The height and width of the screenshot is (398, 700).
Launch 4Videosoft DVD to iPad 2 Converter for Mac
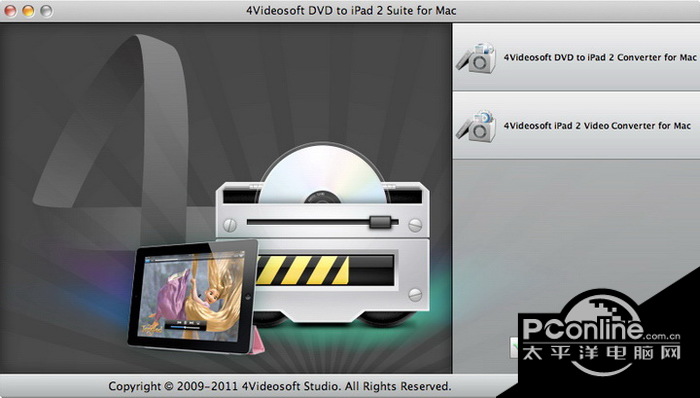pyautogui.click(x=576, y=58)
